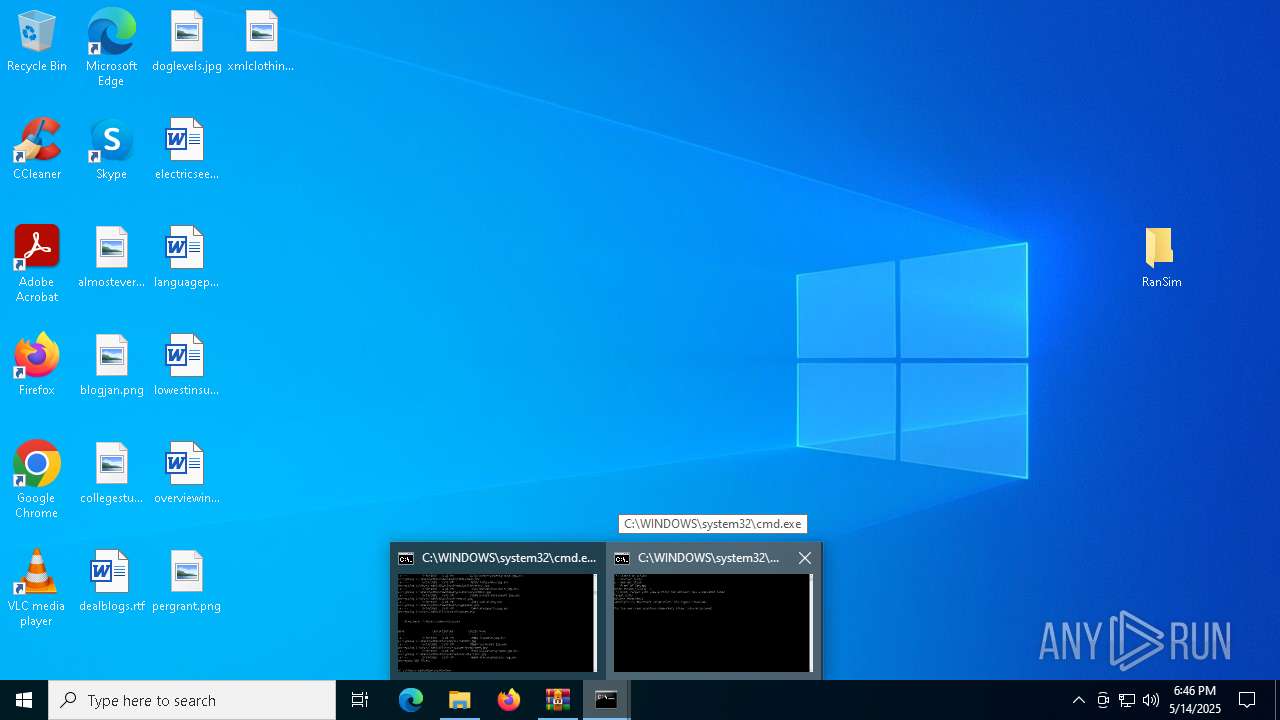Screen dimensions: 1280x720
Task: Select the languagep... Word document
Action: pyautogui.click(x=187, y=258)
